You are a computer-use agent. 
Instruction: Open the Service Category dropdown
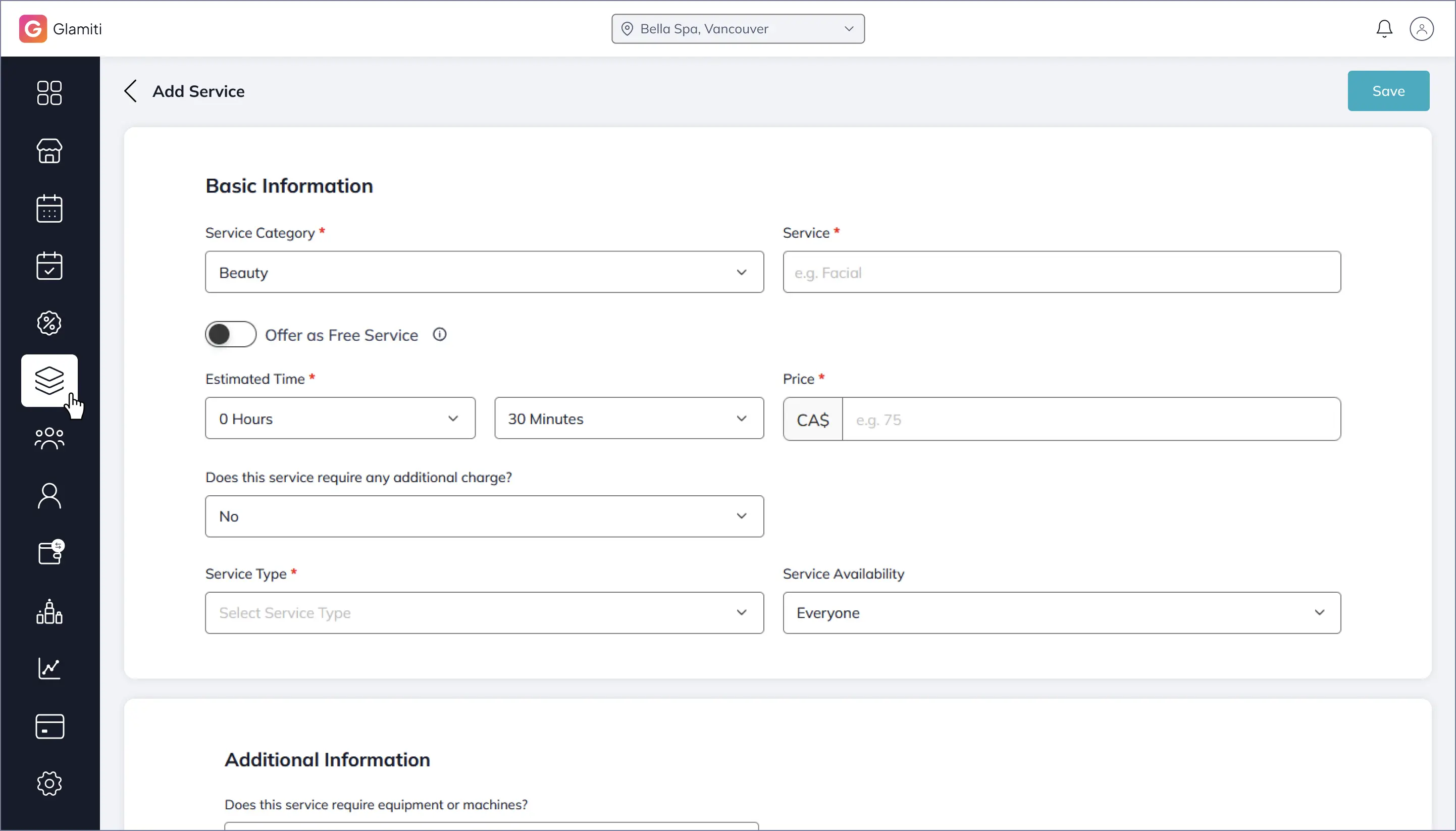pyautogui.click(x=484, y=272)
